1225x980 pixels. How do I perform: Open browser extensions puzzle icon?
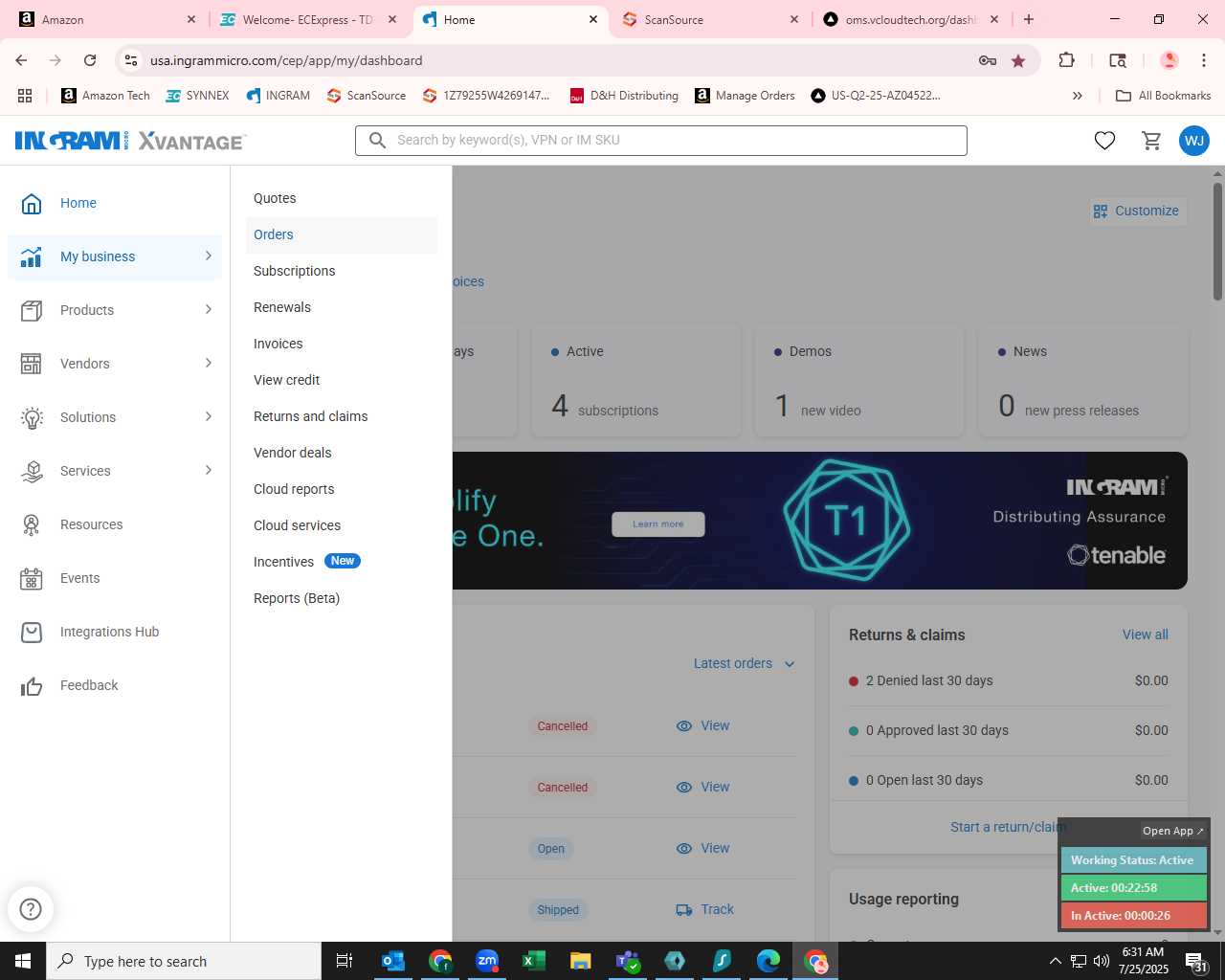point(1066,60)
